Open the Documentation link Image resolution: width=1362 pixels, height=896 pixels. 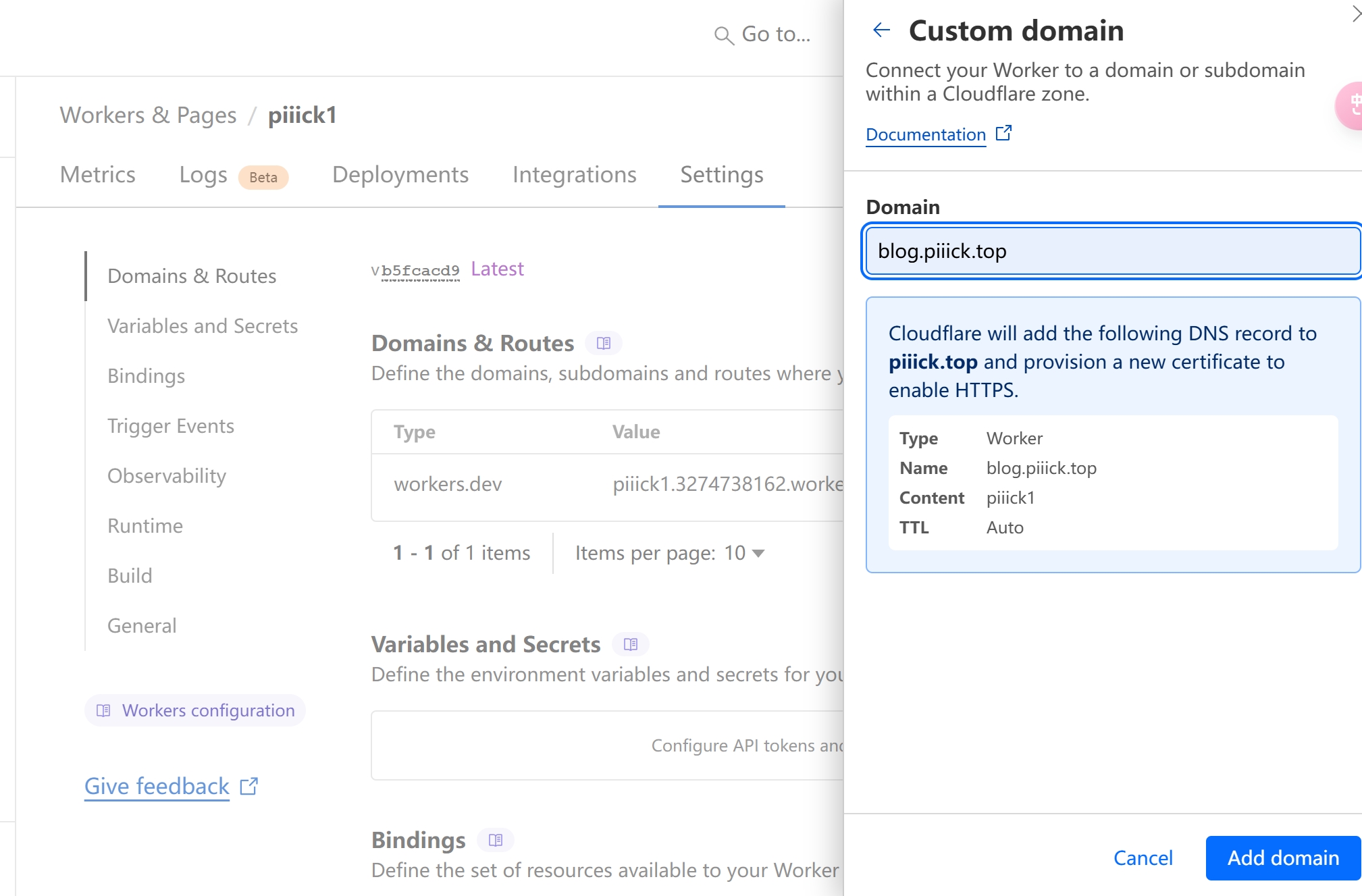point(926,134)
